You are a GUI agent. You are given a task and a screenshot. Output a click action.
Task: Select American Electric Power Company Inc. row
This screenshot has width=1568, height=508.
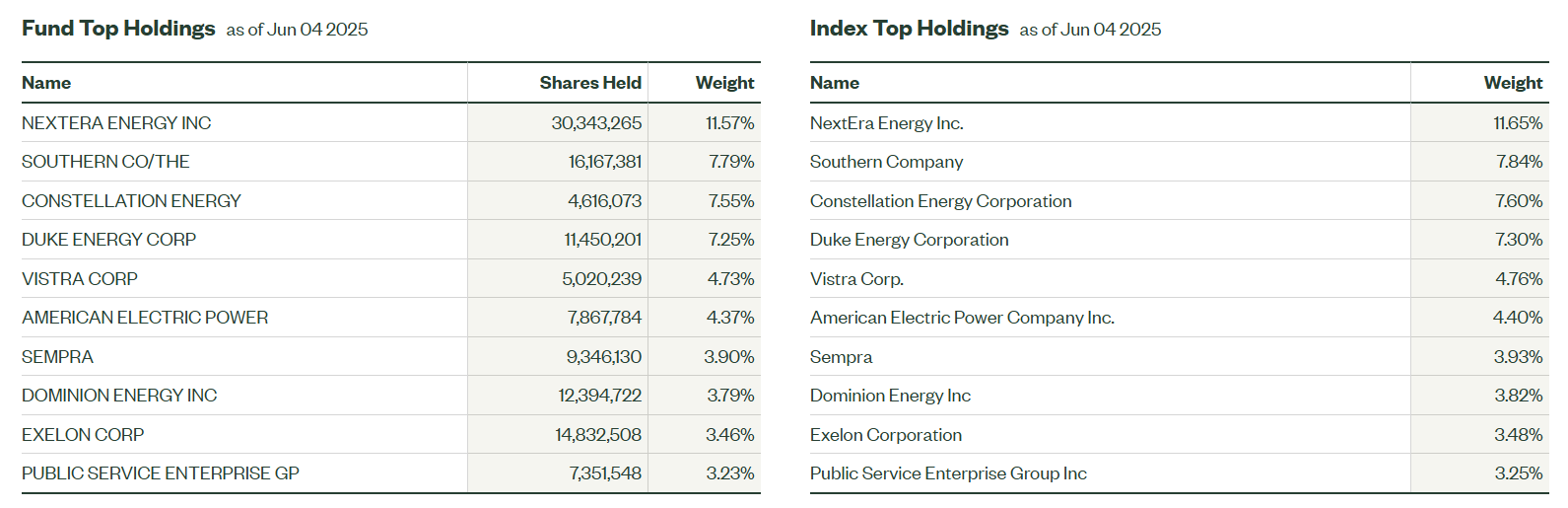962,318
